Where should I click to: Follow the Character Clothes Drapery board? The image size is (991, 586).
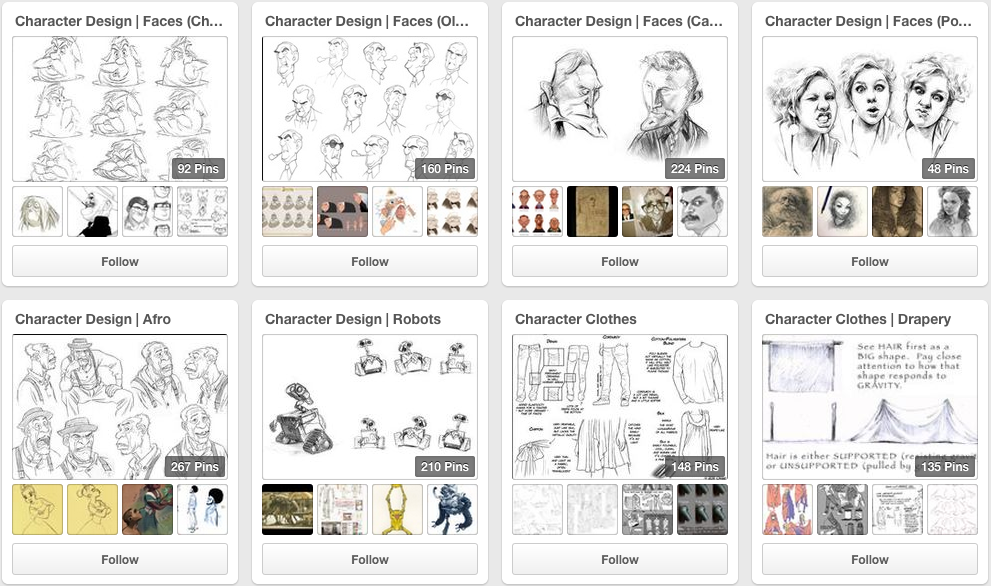tap(870, 559)
